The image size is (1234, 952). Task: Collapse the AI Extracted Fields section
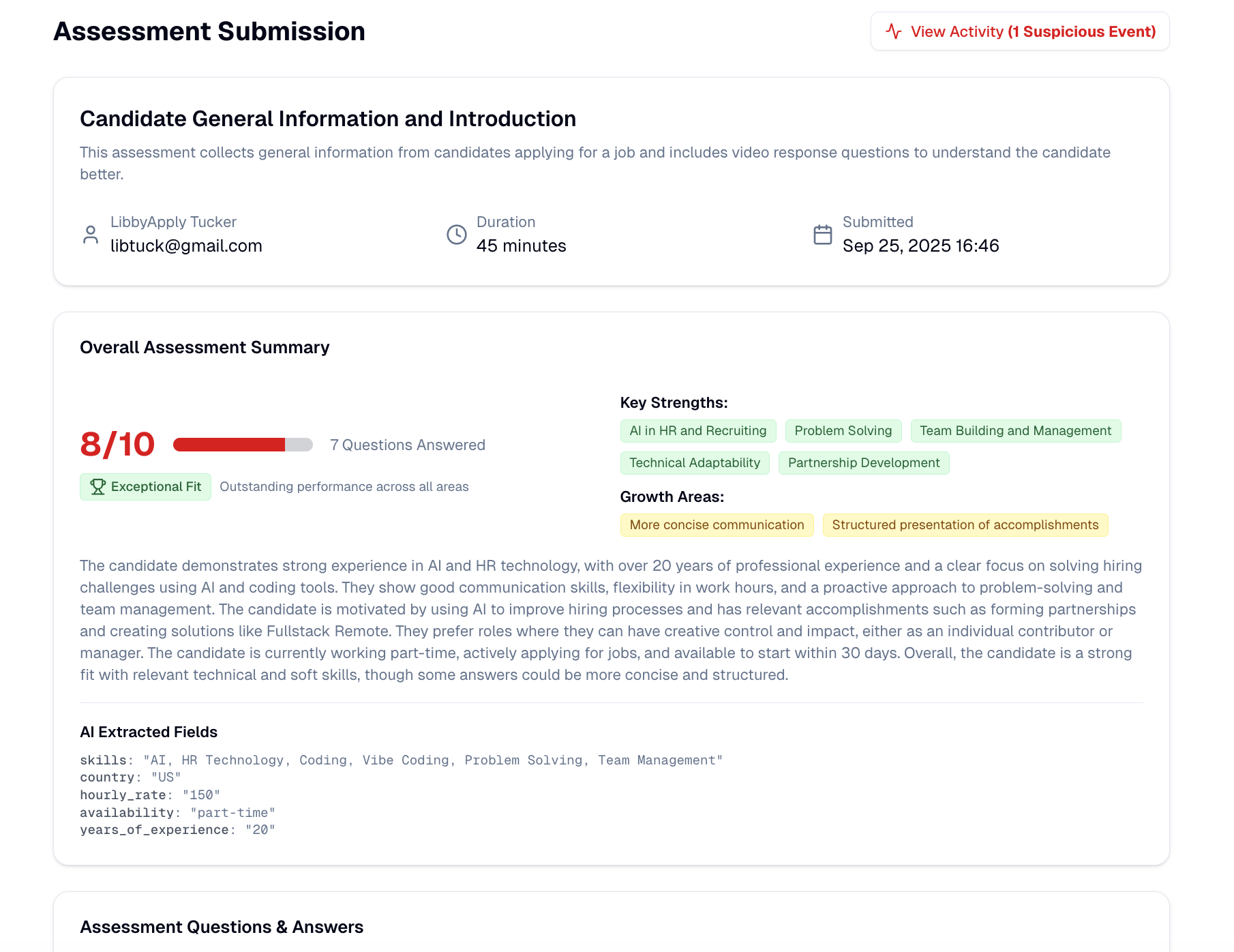click(x=148, y=731)
